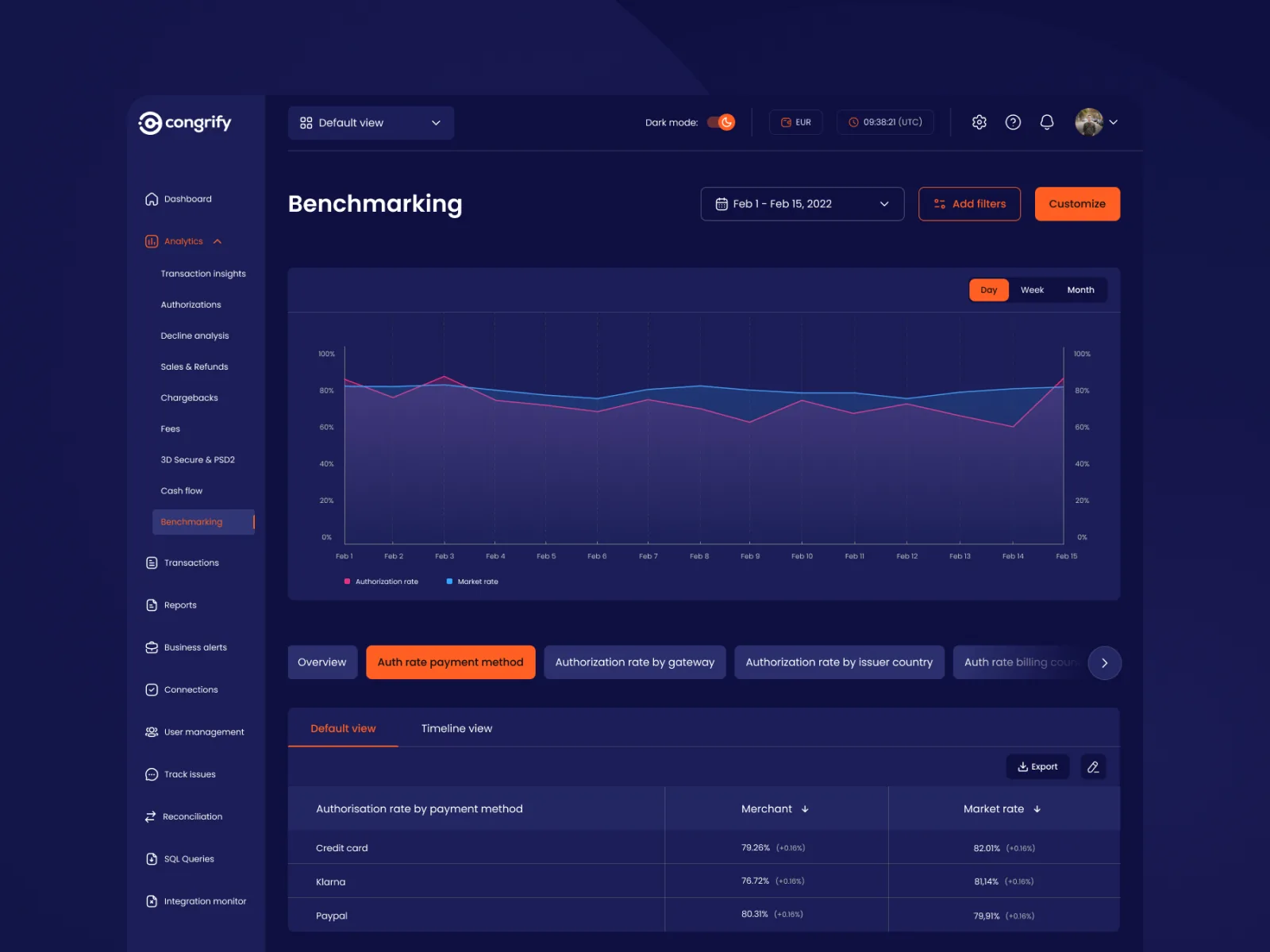The image size is (1270, 952).
Task: Open Cash flow page
Action: [x=181, y=491]
